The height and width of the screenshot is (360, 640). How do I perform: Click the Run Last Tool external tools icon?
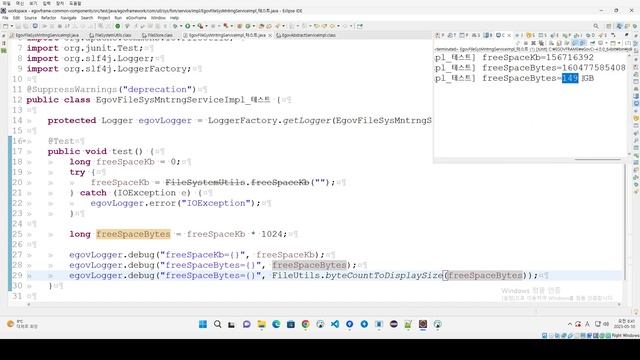[200, 26]
